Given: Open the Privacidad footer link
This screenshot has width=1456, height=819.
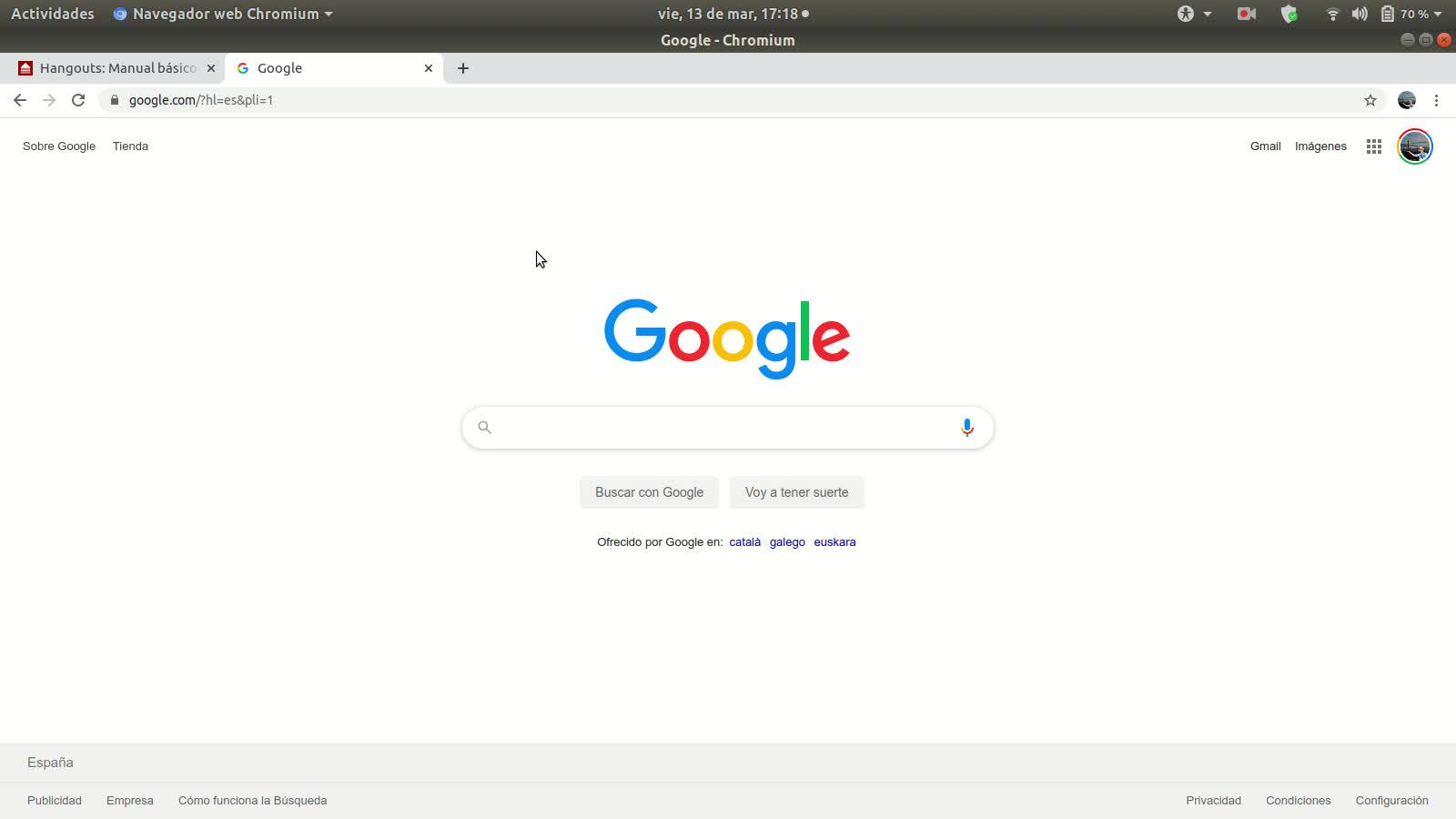Looking at the screenshot, I should tap(1214, 801).
